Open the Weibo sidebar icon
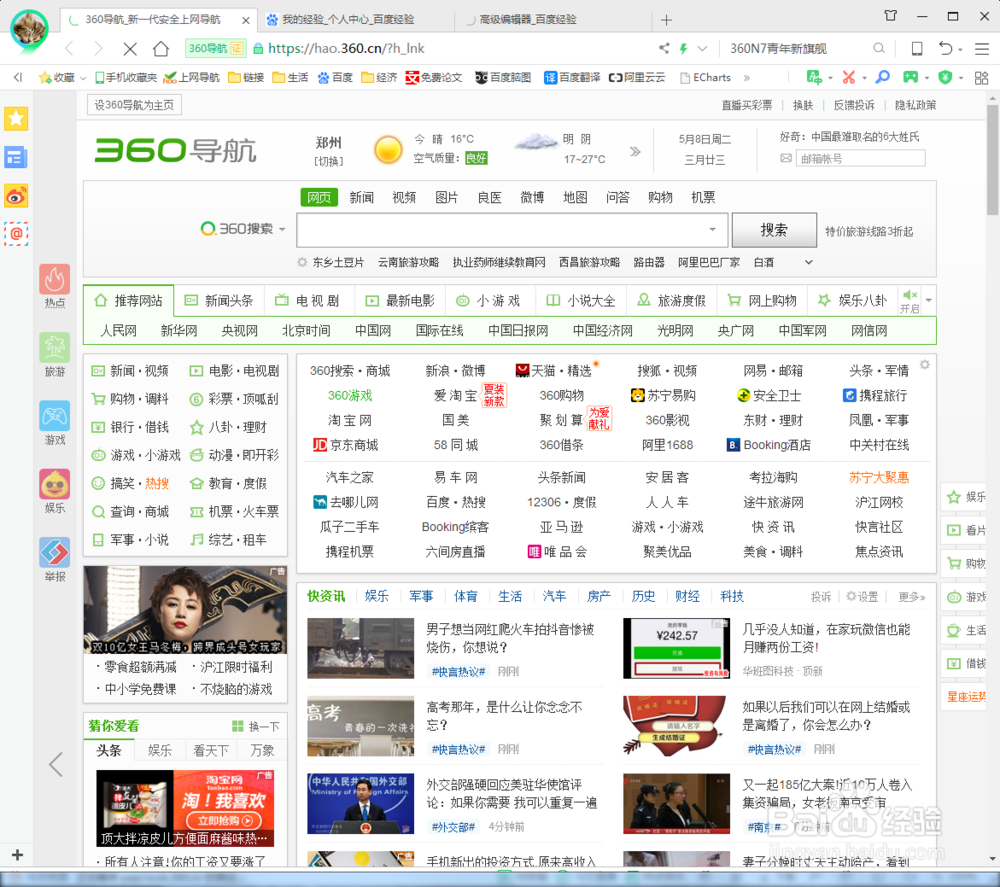 tap(16, 196)
